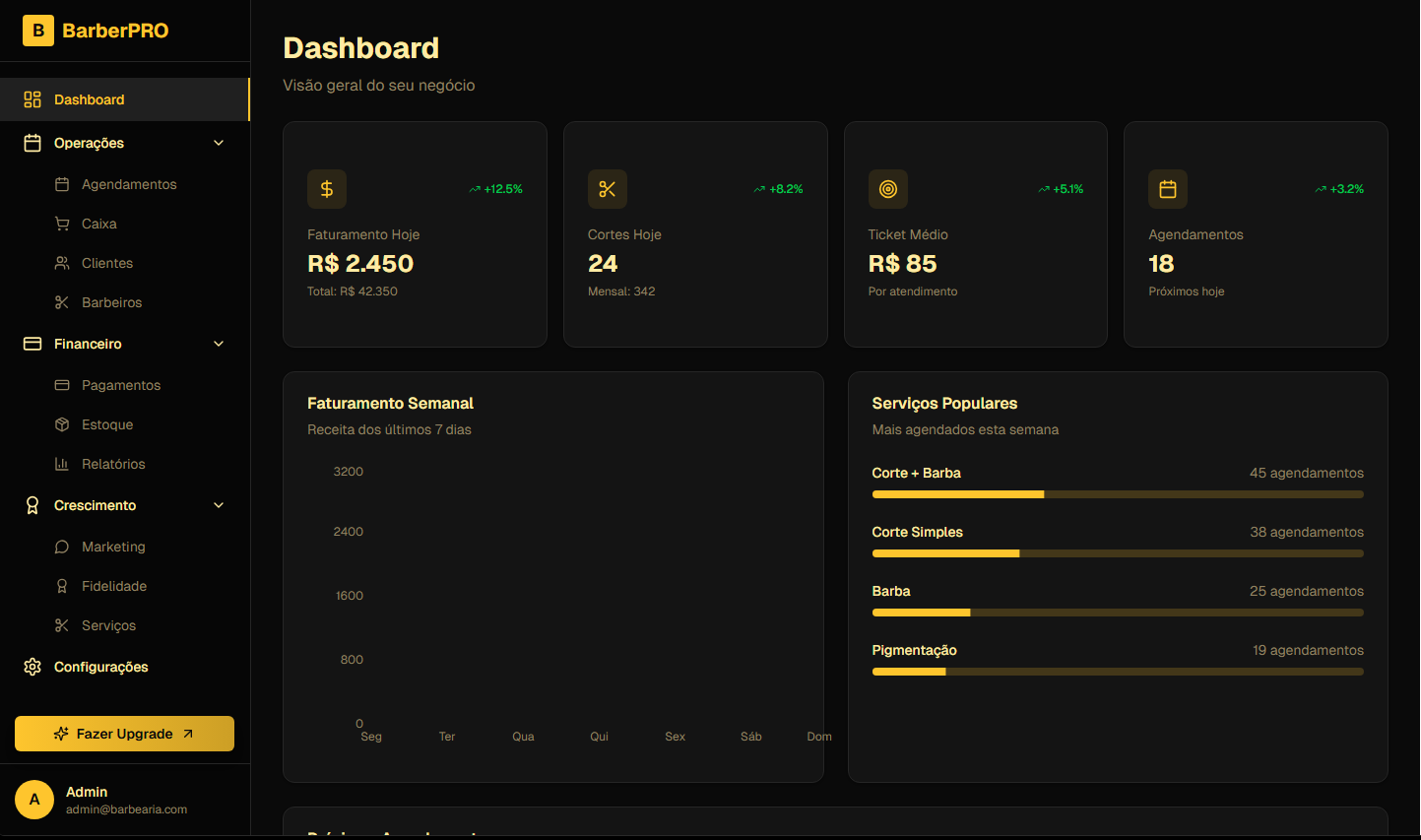Screen dimensions: 1421x840
Task: Collapse the Operações section chevron
Action: pyautogui.click(x=219, y=143)
